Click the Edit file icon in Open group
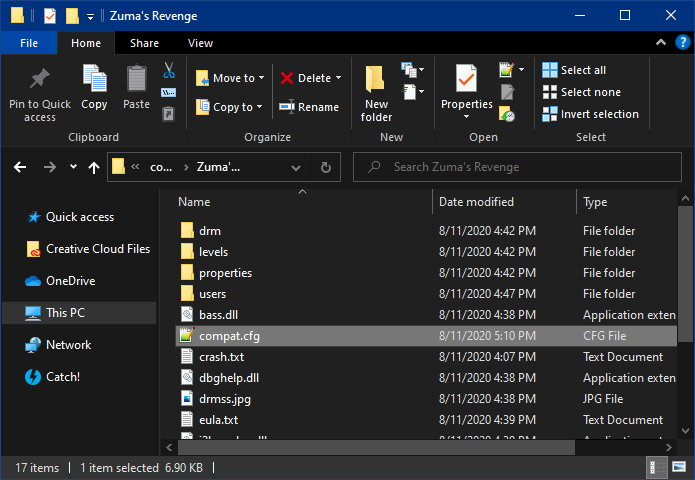 click(x=507, y=92)
